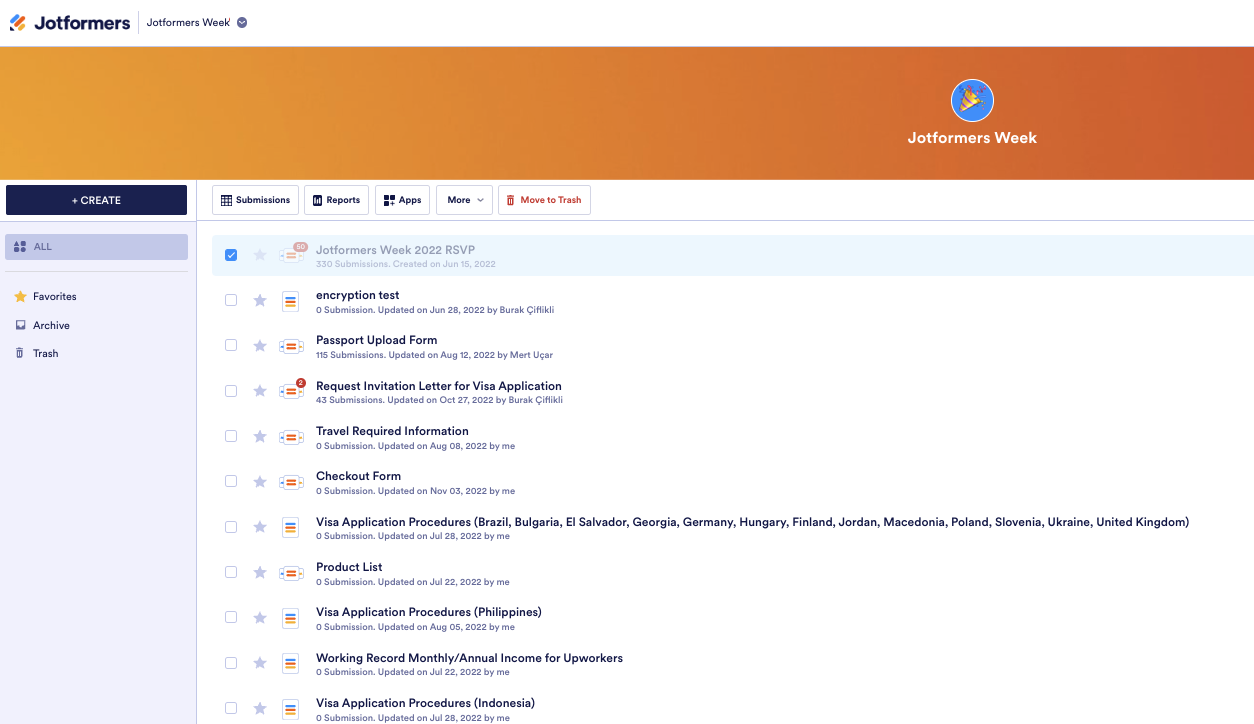The width and height of the screenshot is (1254, 724).
Task: Click the Product List form icon
Action: (291, 573)
